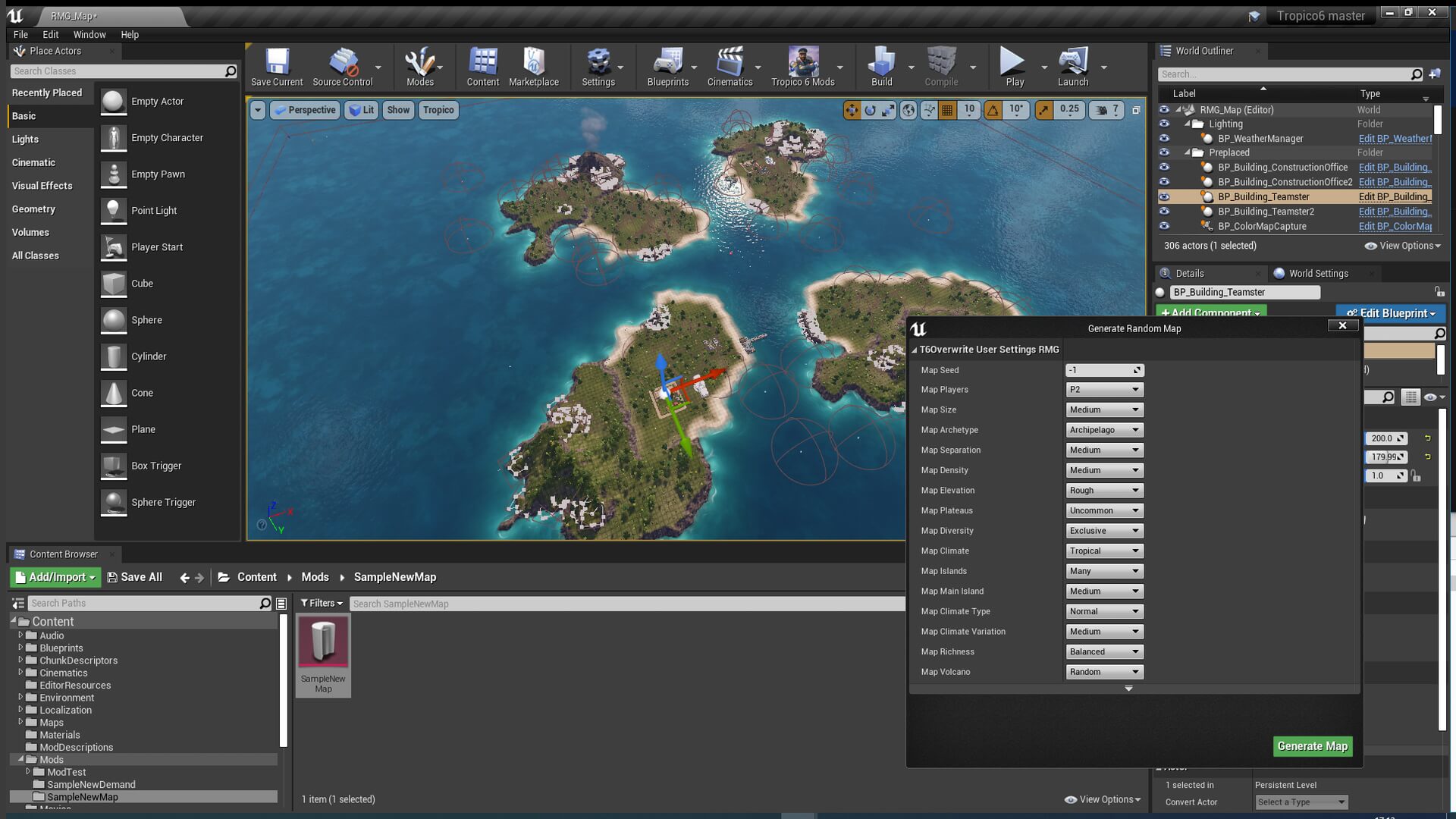Collapse the Preplaced folder in World Outliner
Viewport: 1456px width, 819px height.
click(1189, 152)
